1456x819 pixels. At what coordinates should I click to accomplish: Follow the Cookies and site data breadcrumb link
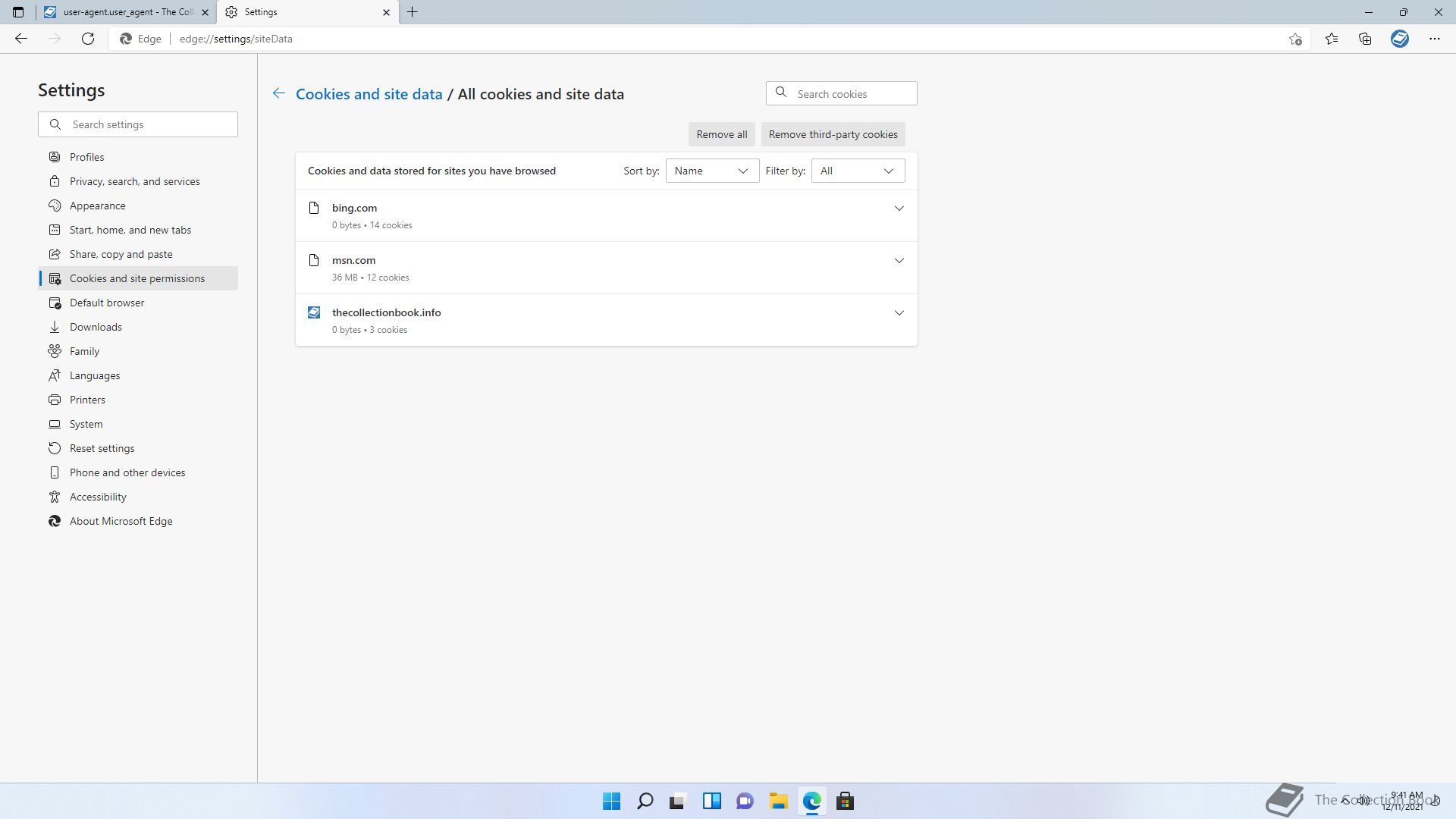coord(369,94)
